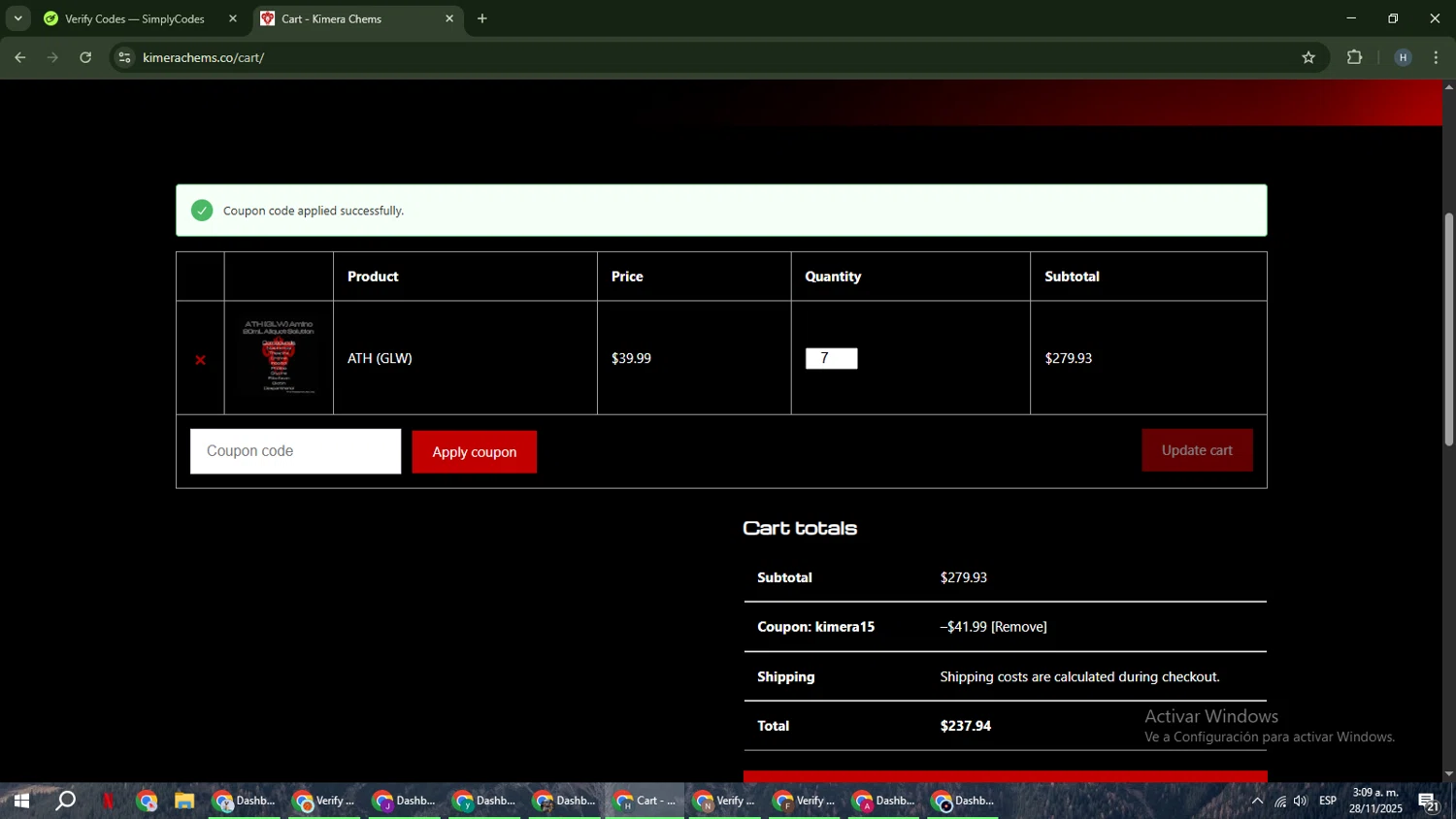Switch to Verify Codes — SimplyCodes tab
Viewport: 1456px width, 819px height.
point(134,18)
